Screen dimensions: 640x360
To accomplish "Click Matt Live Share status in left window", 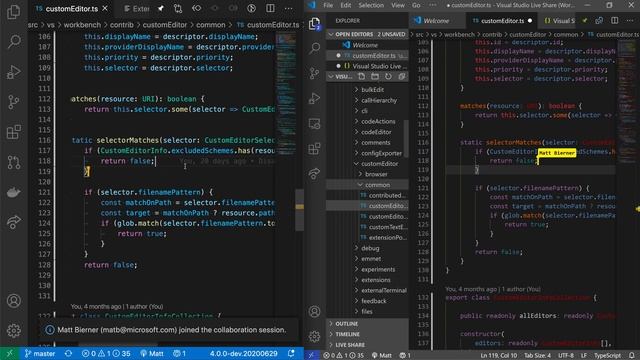I will (152, 353).
